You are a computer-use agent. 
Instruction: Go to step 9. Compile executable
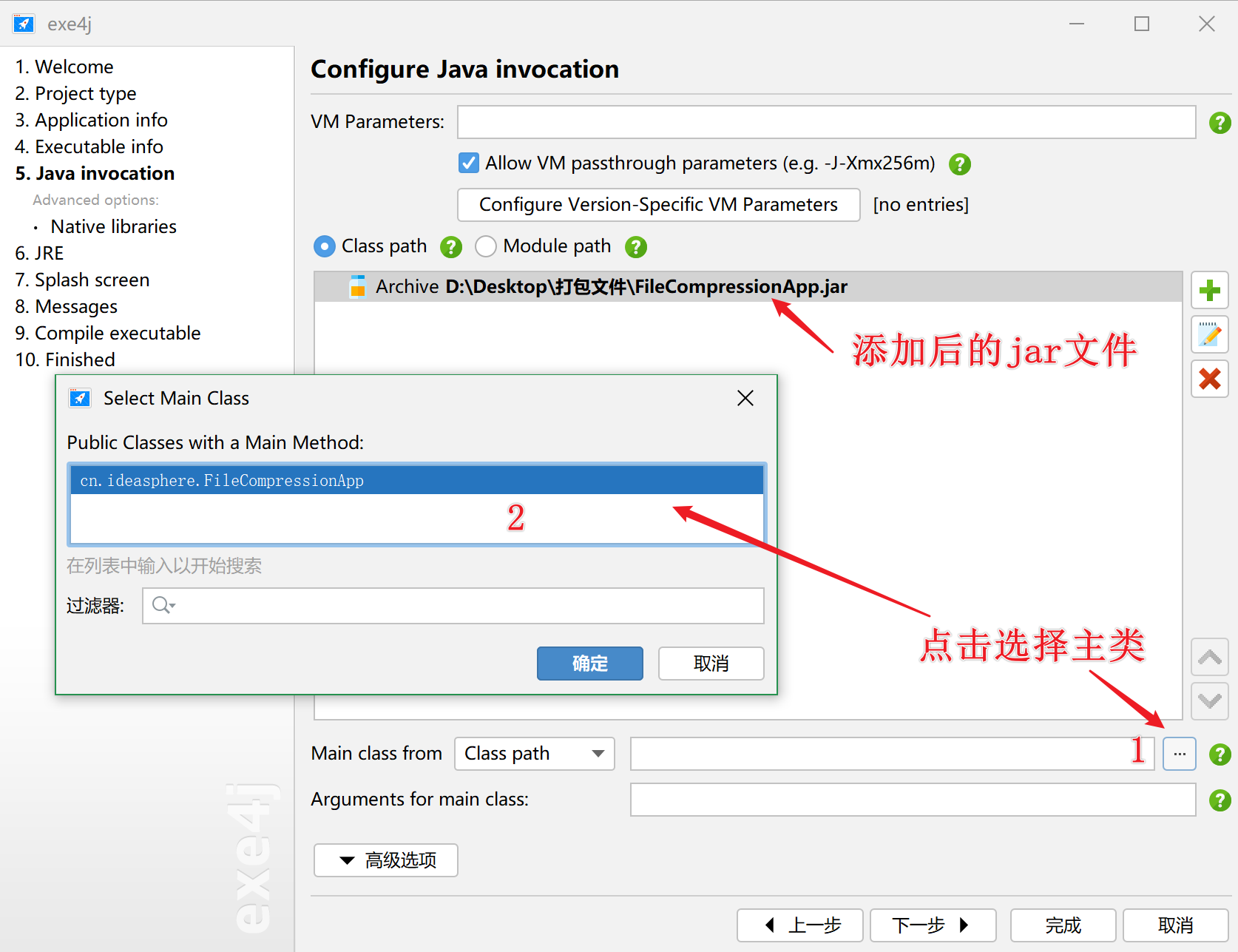pyautogui.click(x=108, y=333)
